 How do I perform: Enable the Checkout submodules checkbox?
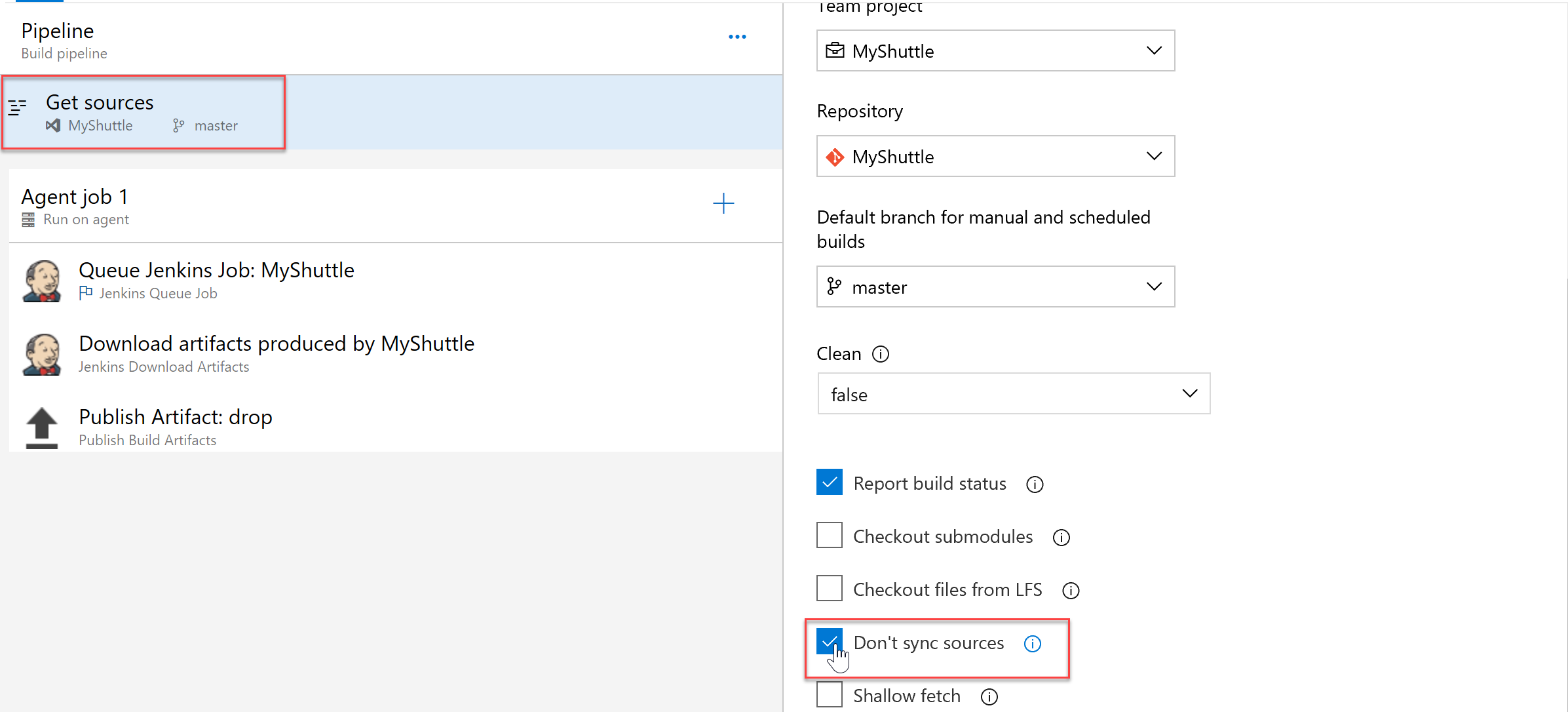tap(829, 537)
